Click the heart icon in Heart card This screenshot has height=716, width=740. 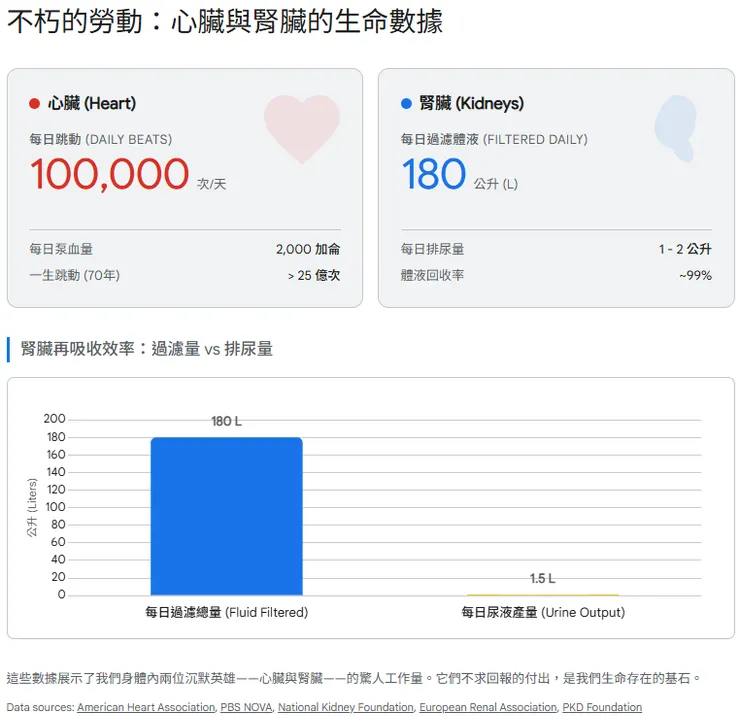pyautogui.click(x=302, y=128)
